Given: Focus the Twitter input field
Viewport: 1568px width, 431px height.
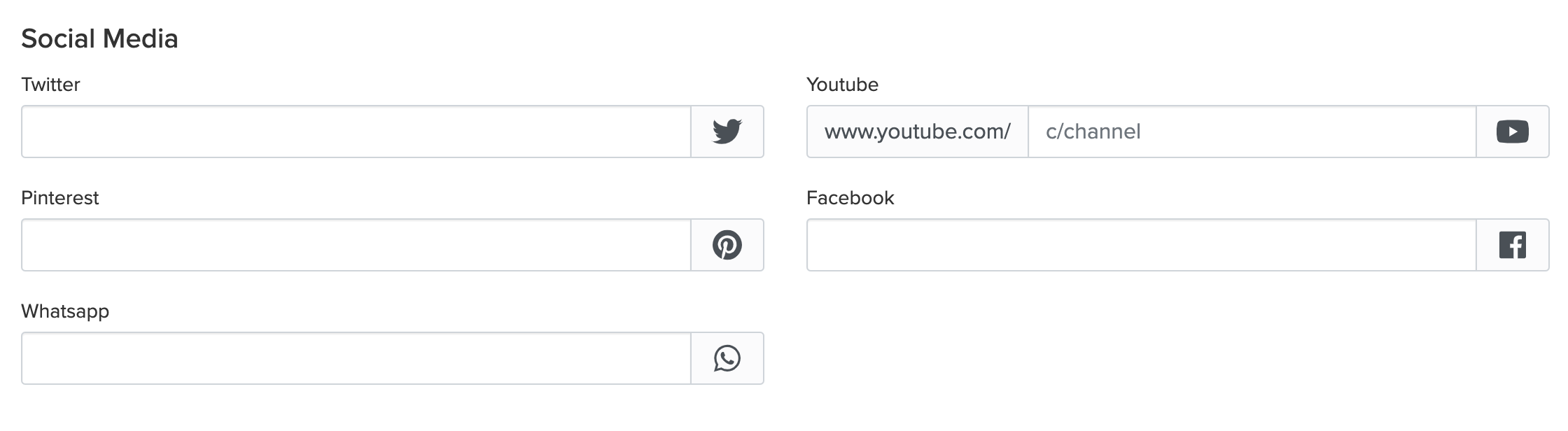Looking at the screenshot, I should pyautogui.click(x=356, y=132).
